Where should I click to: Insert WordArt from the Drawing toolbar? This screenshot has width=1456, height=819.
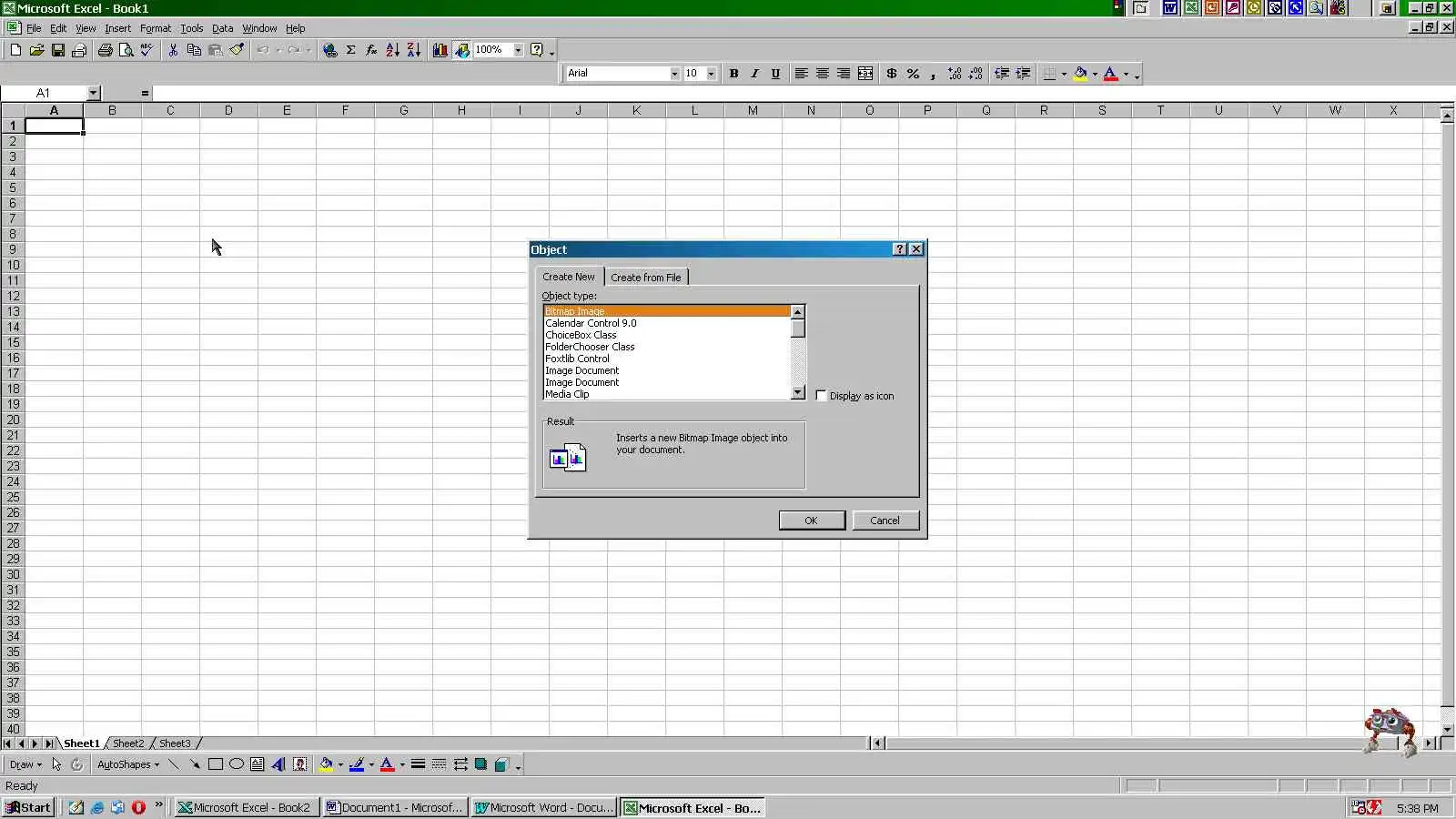(x=278, y=764)
